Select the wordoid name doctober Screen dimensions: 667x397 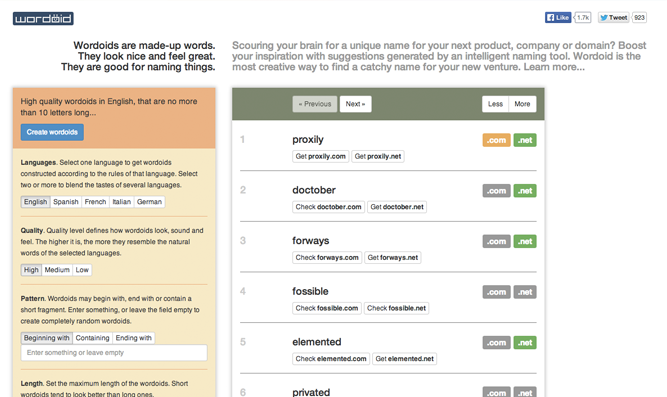pyautogui.click(x=314, y=190)
